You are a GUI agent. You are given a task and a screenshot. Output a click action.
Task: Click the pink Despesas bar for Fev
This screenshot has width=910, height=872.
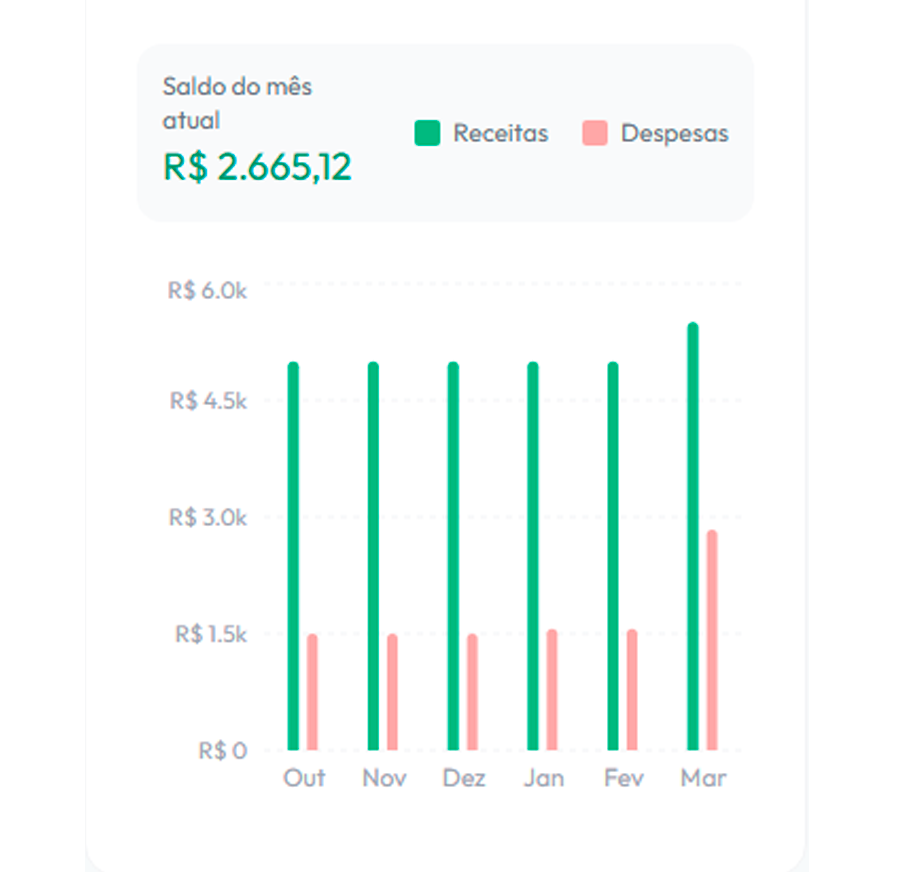click(x=632, y=690)
